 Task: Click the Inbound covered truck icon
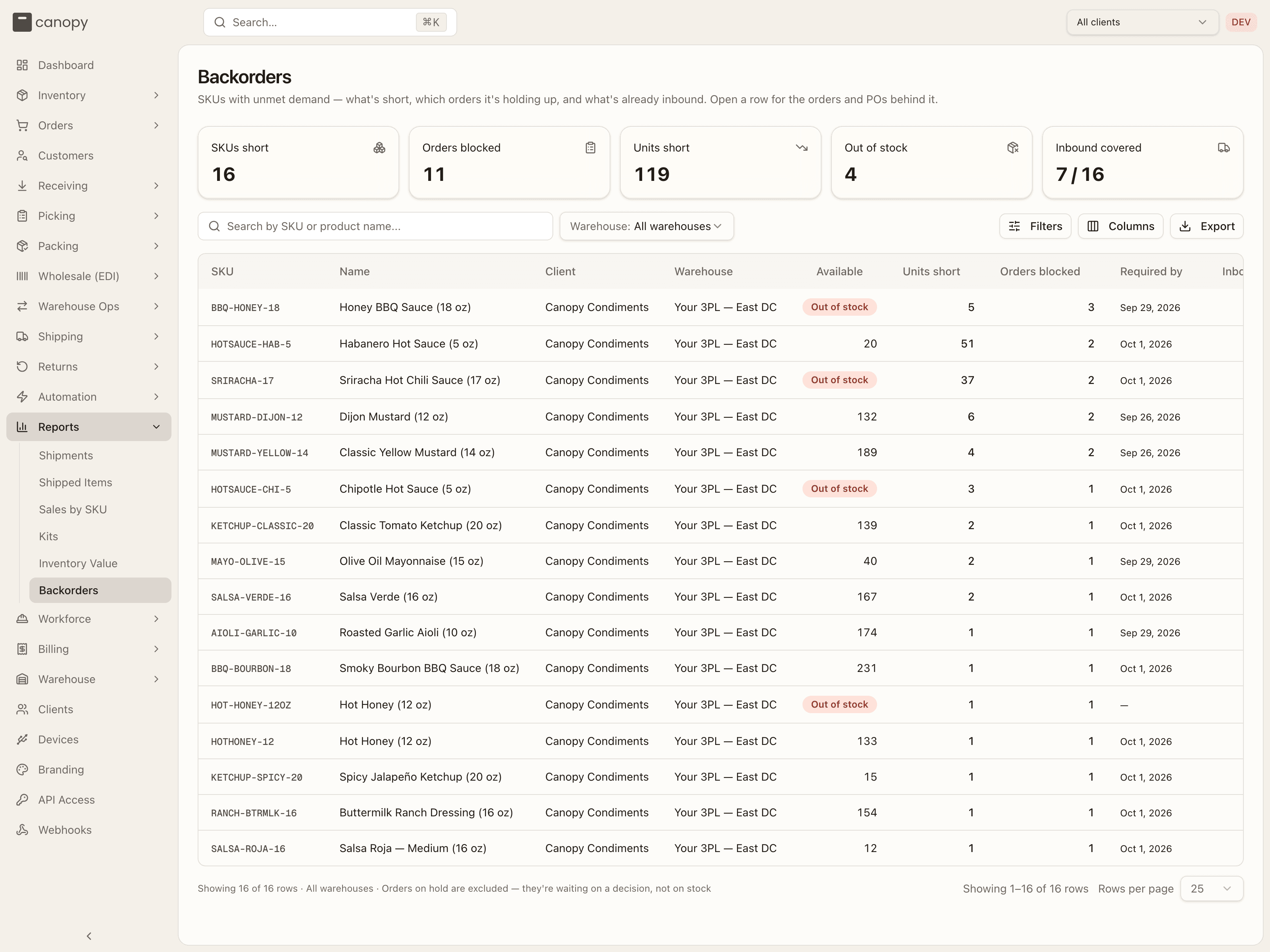coord(1224,148)
